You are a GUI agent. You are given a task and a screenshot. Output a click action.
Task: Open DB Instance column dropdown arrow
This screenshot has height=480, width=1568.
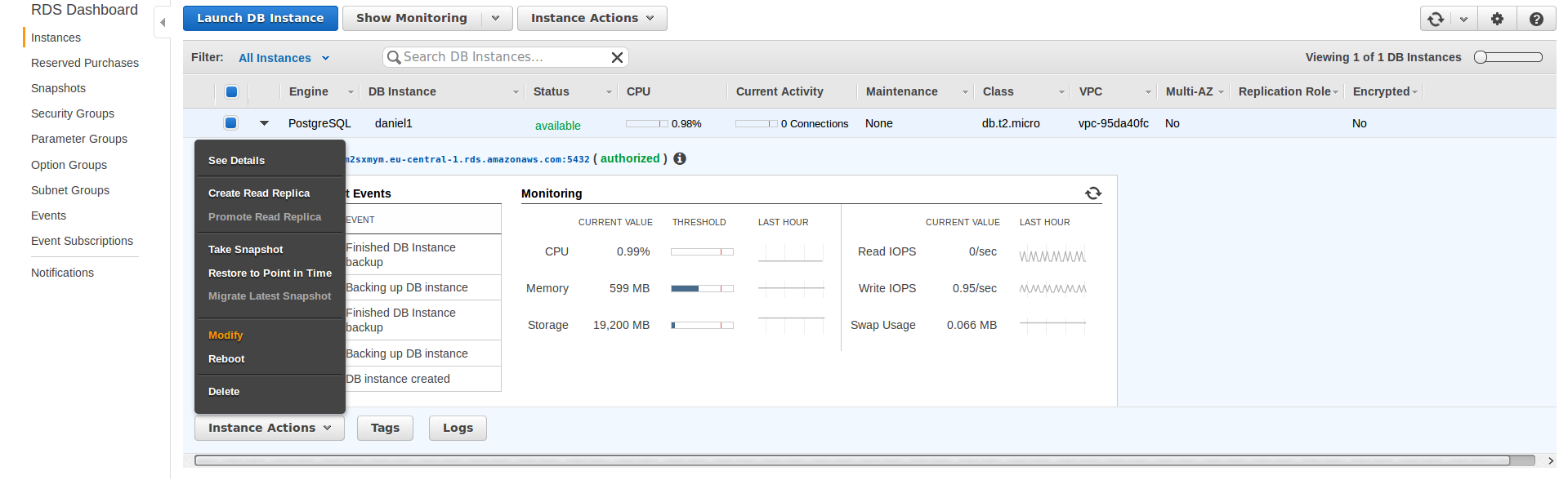pyautogui.click(x=516, y=92)
